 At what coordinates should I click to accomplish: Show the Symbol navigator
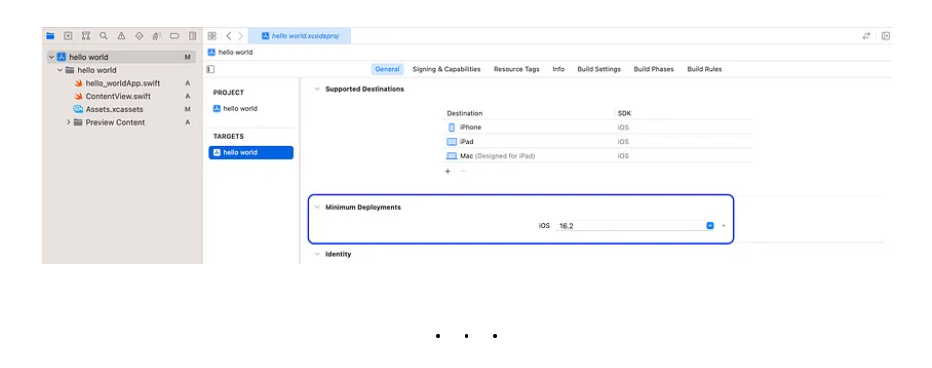86,36
